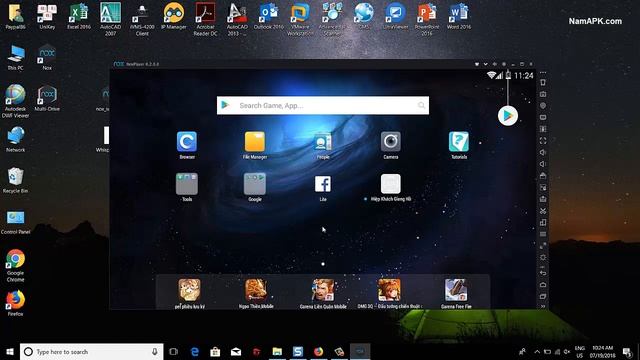This screenshot has width=640, height=360.
Task: Select the Firefox desktop shortcut
Action: 16,303
